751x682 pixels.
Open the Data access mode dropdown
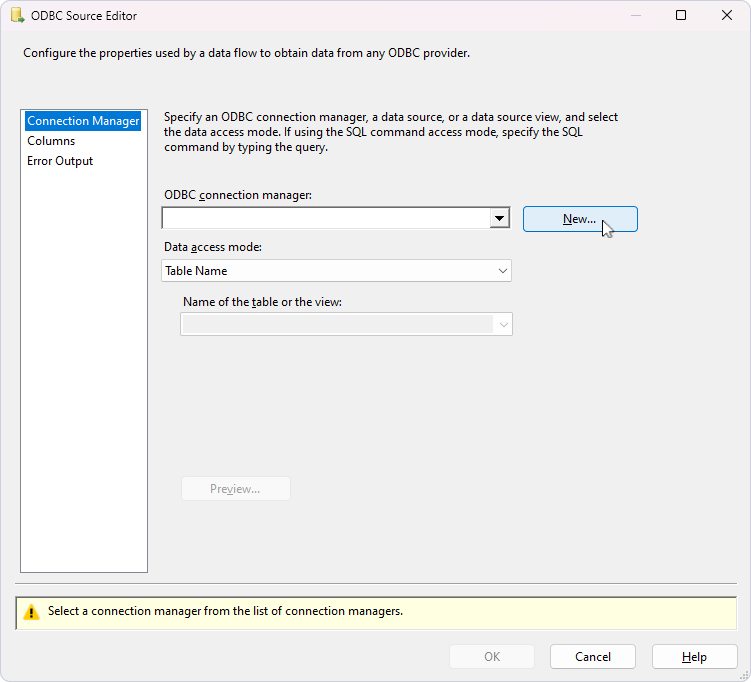point(336,271)
